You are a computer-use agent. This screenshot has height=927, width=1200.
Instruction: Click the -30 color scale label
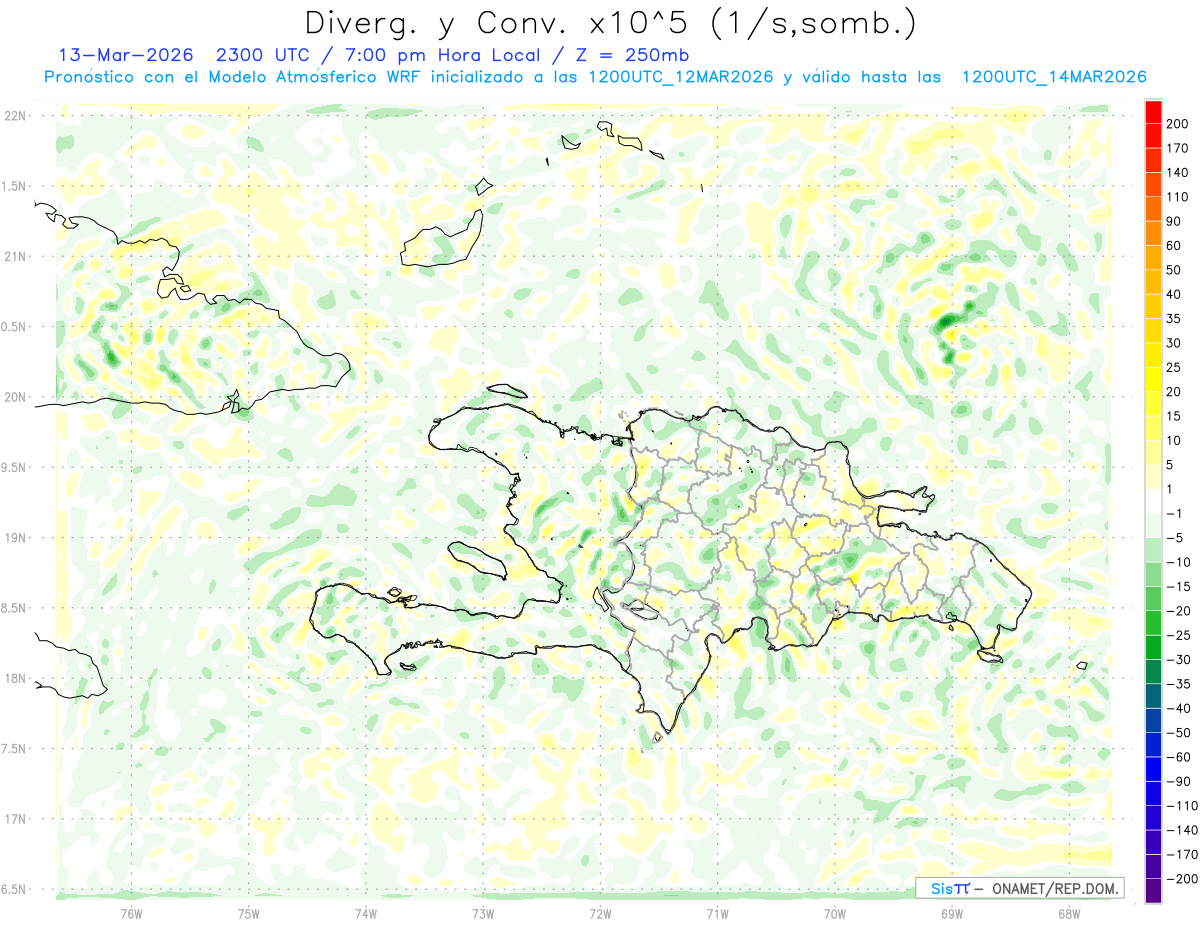click(1178, 659)
